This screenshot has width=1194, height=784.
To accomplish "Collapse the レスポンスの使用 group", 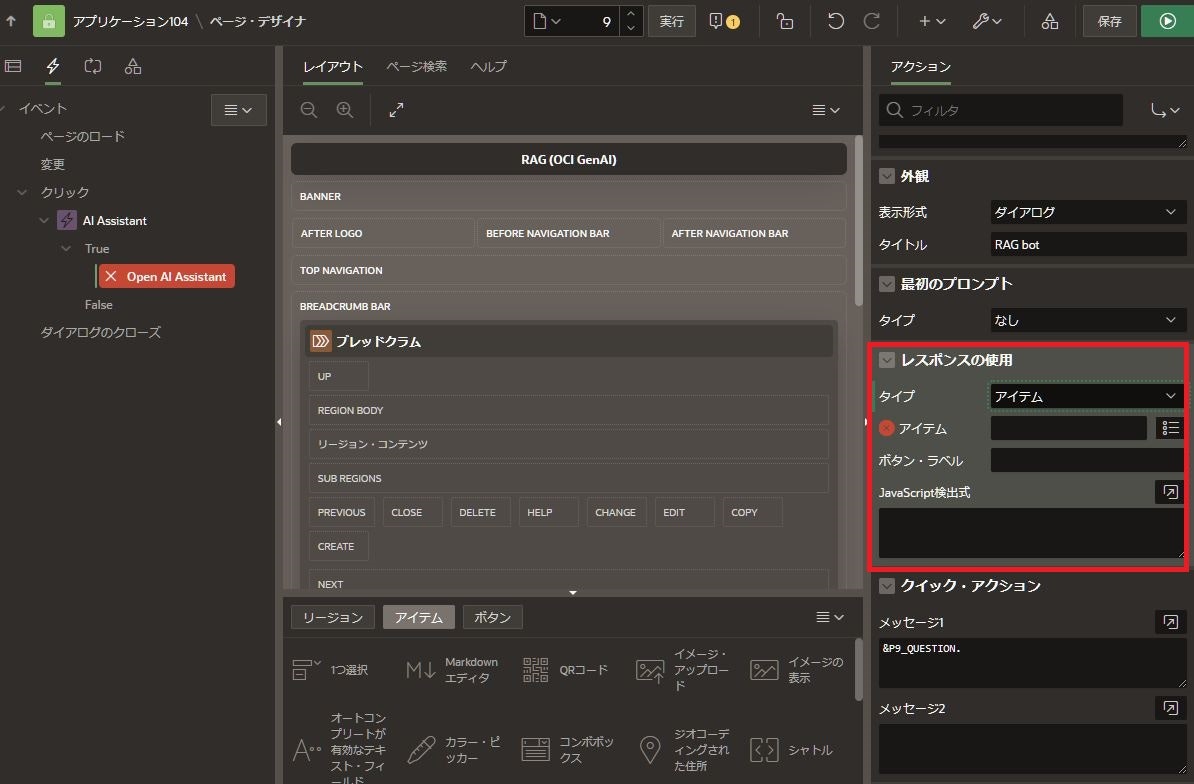I will [x=887, y=360].
